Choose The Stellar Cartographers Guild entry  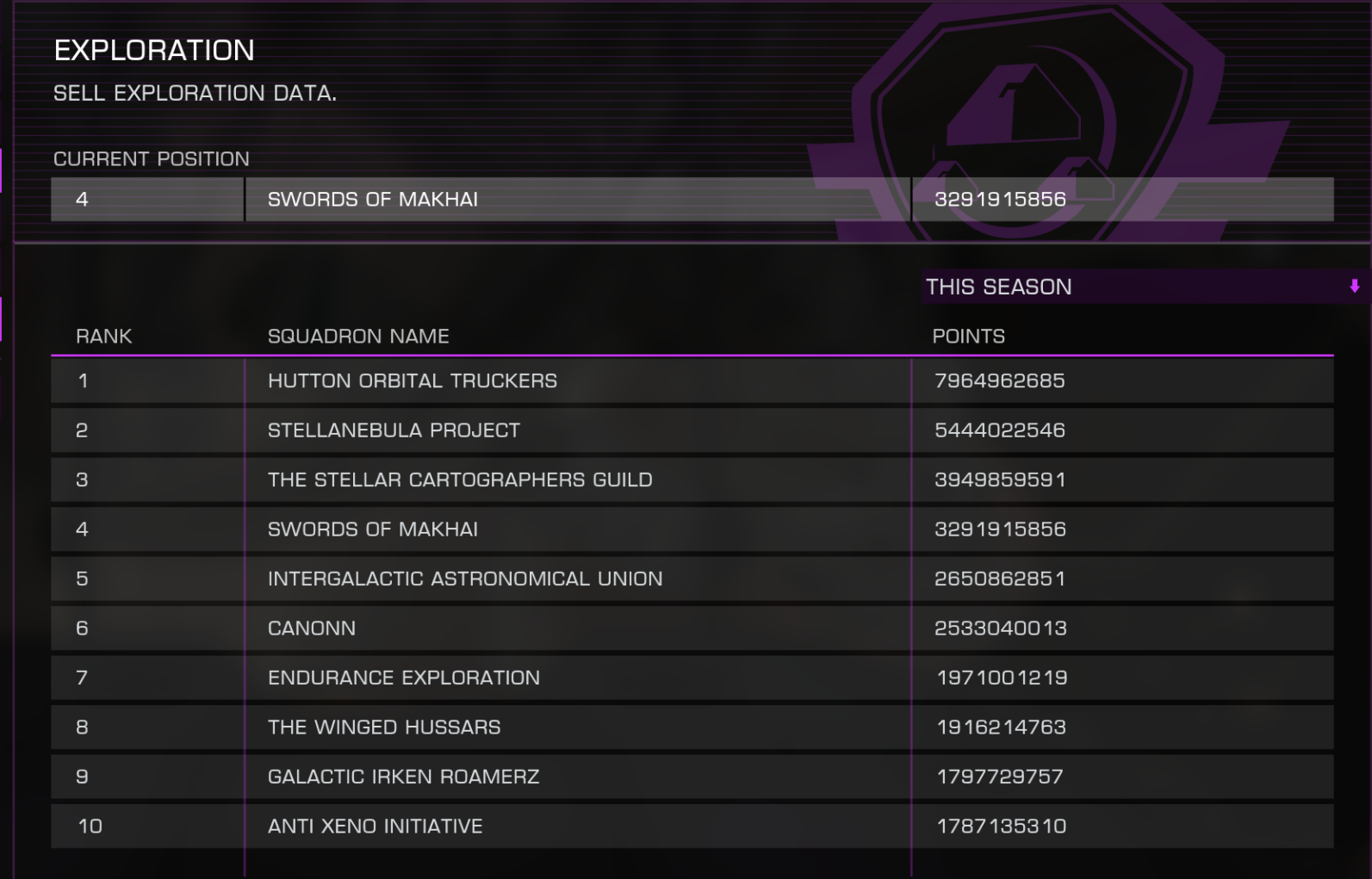pyautogui.click(x=692, y=480)
